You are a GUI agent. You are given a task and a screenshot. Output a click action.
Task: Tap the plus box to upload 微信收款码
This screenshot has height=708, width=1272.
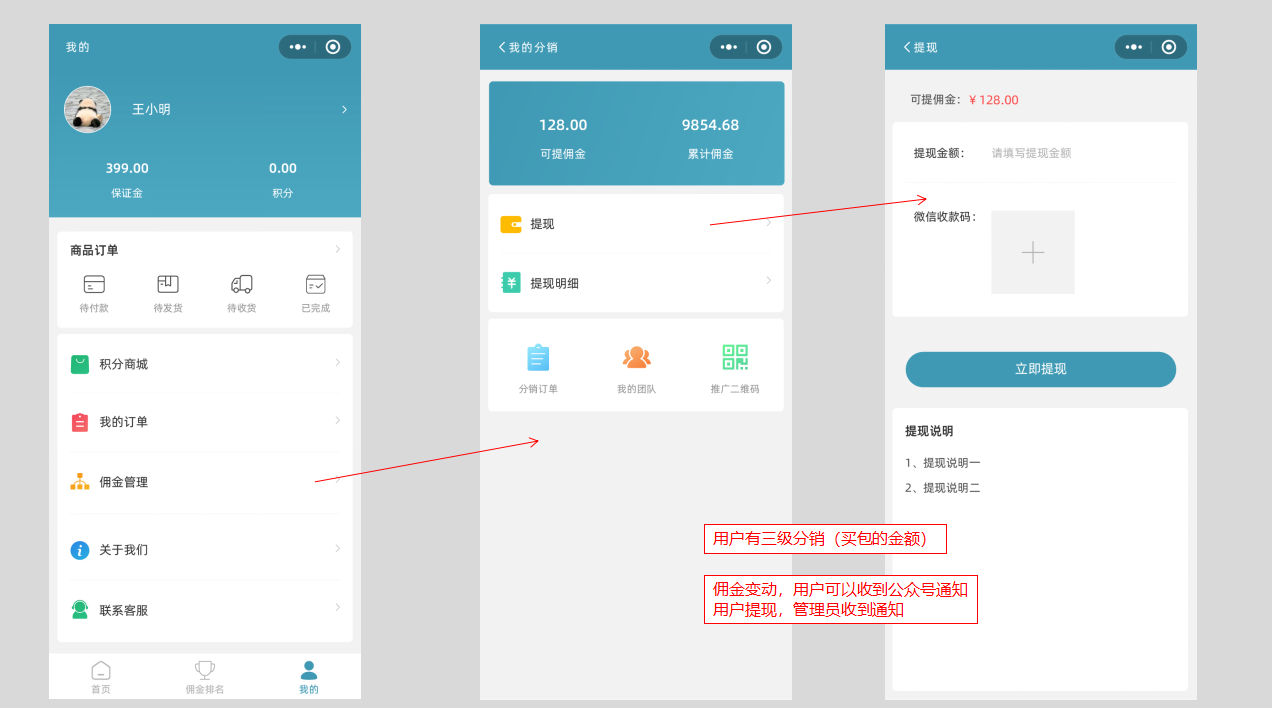click(1032, 252)
